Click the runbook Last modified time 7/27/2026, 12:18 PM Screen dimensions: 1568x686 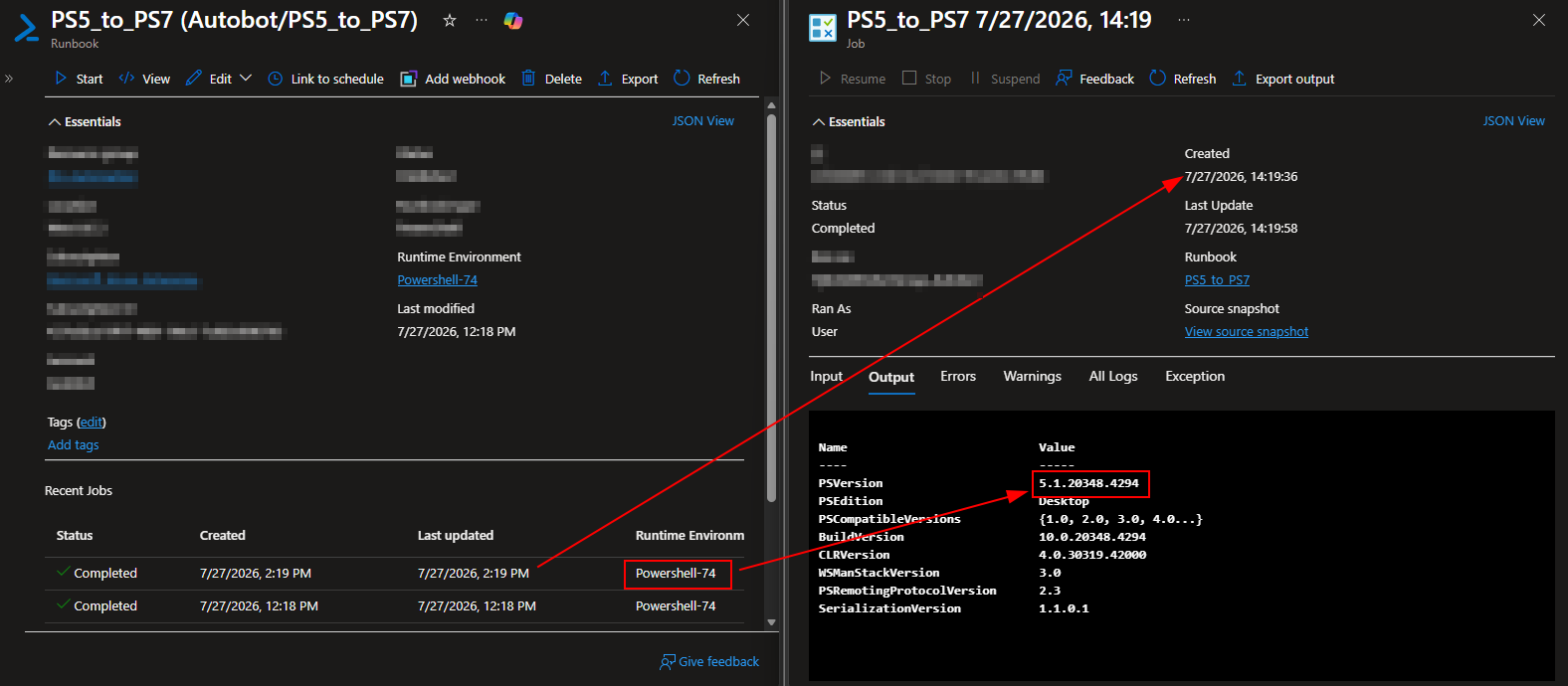click(x=457, y=332)
